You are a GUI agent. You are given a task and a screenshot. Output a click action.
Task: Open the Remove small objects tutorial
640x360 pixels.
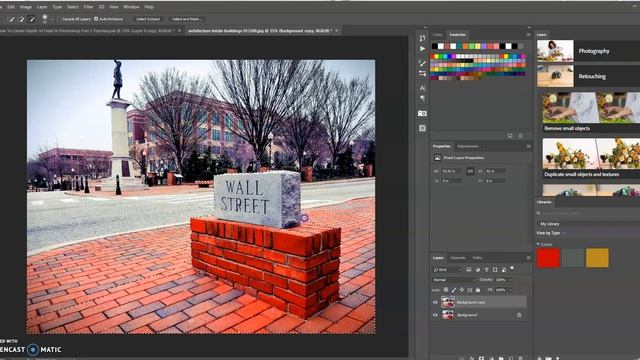591,112
